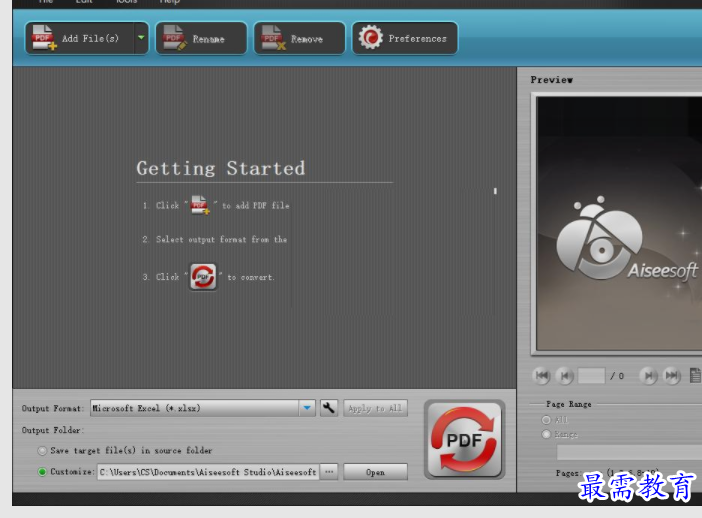Click the Aiseesoft preview image

(619, 223)
